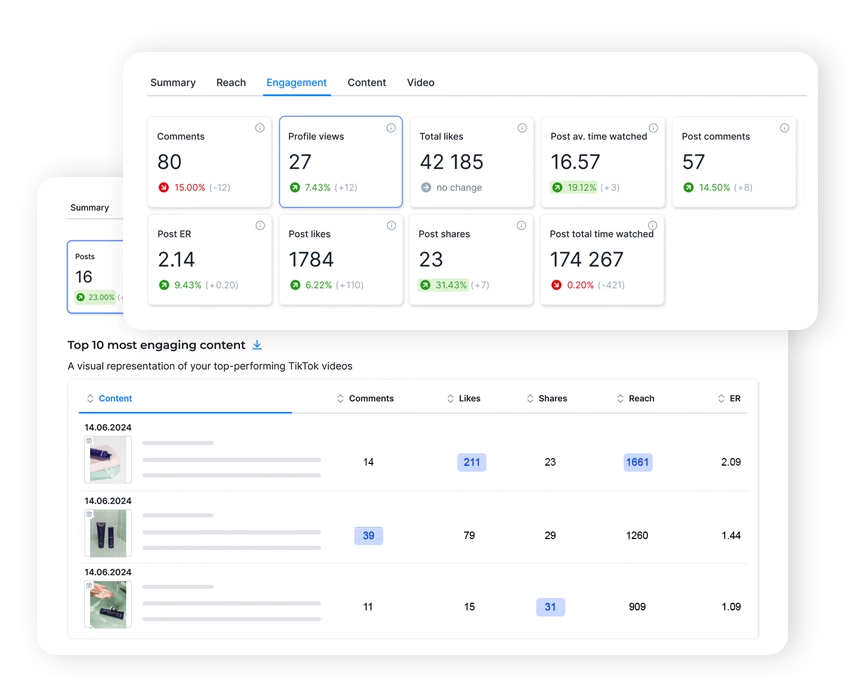The image size is (850, 698).
Task: Show info for Post comments card
Action: [784, 128]
